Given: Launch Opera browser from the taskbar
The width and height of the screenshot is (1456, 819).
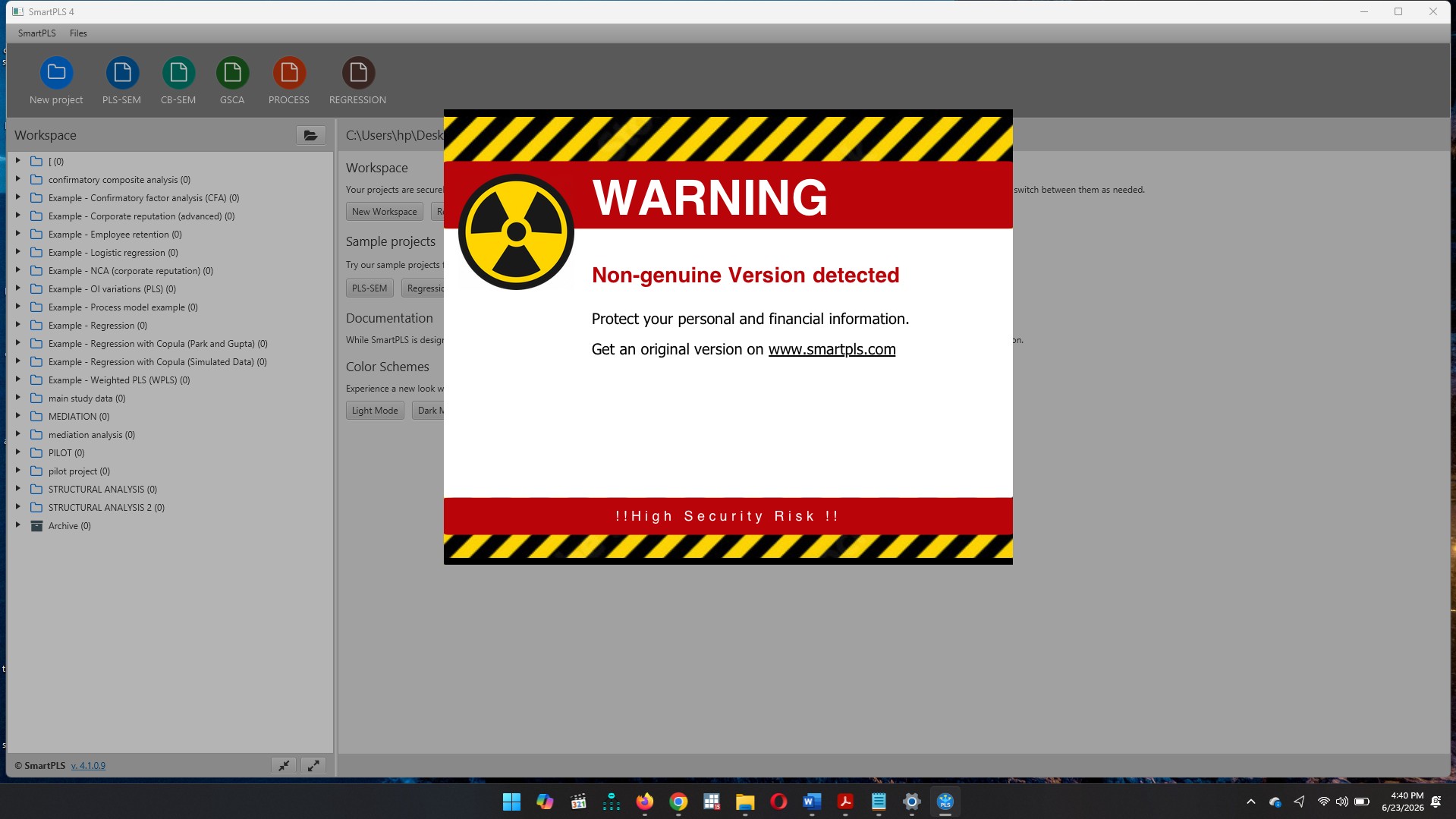Looking at the screenshot, I should pyautogui.click(x=778, y=802).
